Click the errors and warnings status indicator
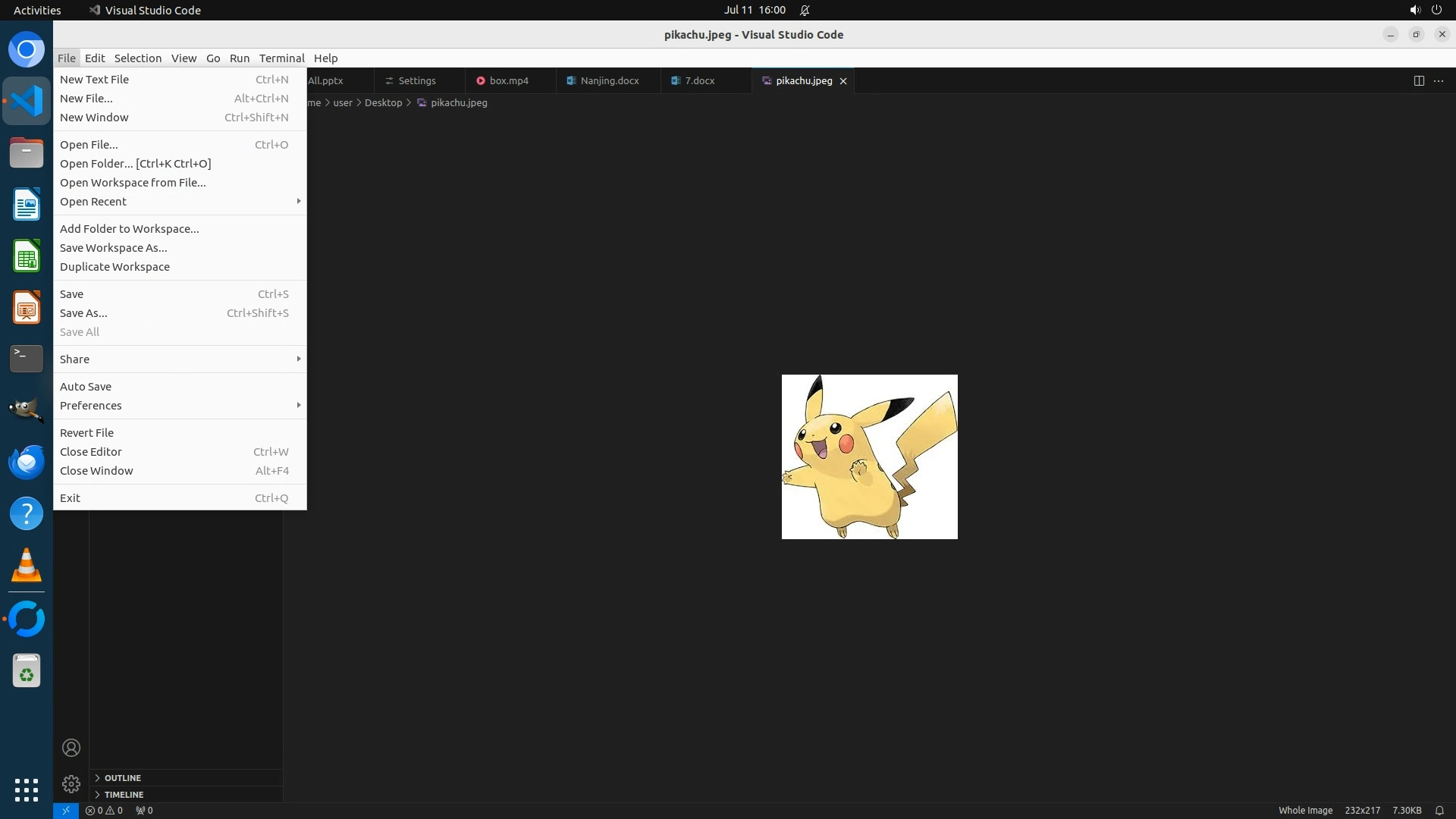The height and width of the screenshot is (819, 1456). (x=104, y=810)
